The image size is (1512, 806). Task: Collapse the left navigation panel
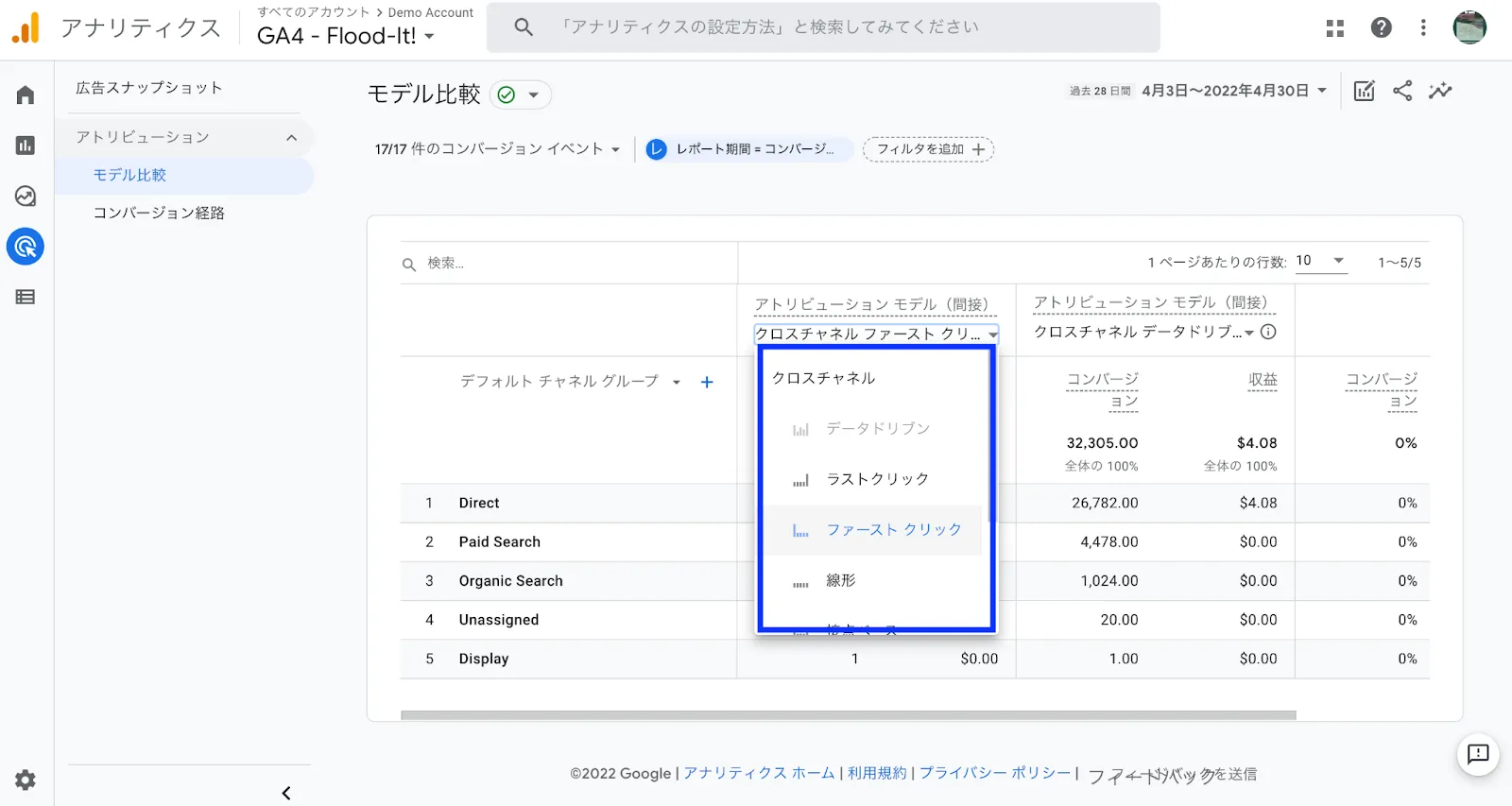286,793
